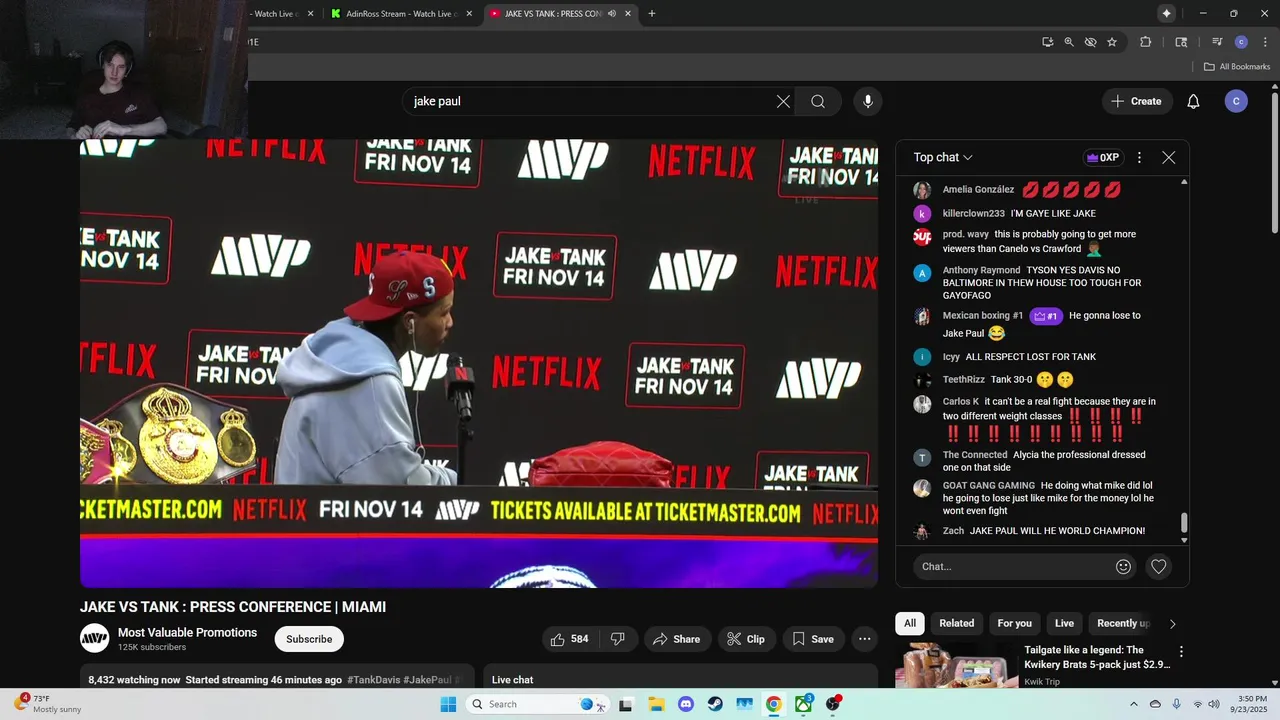
Task: Click the YouTube search magnifier button
Action: [x=818, y=101]
